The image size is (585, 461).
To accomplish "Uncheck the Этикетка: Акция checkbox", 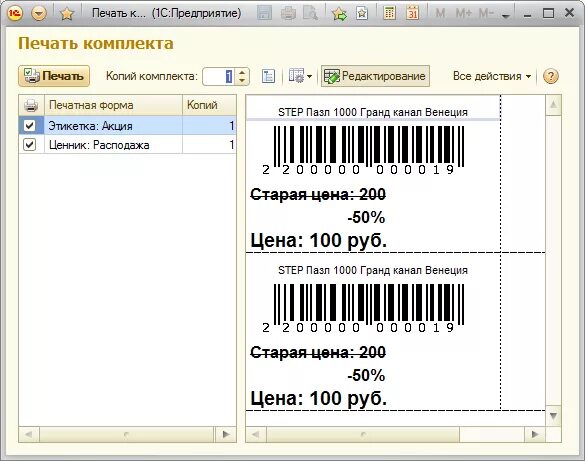I will [29, 126].
